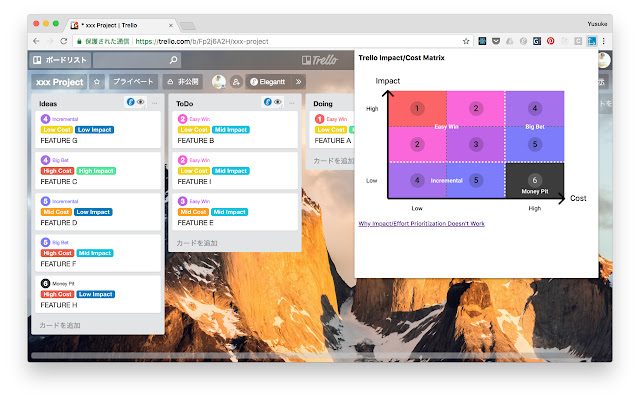Open the FEATURE E card
Screen dimensions: 640x400
[235, 212]
